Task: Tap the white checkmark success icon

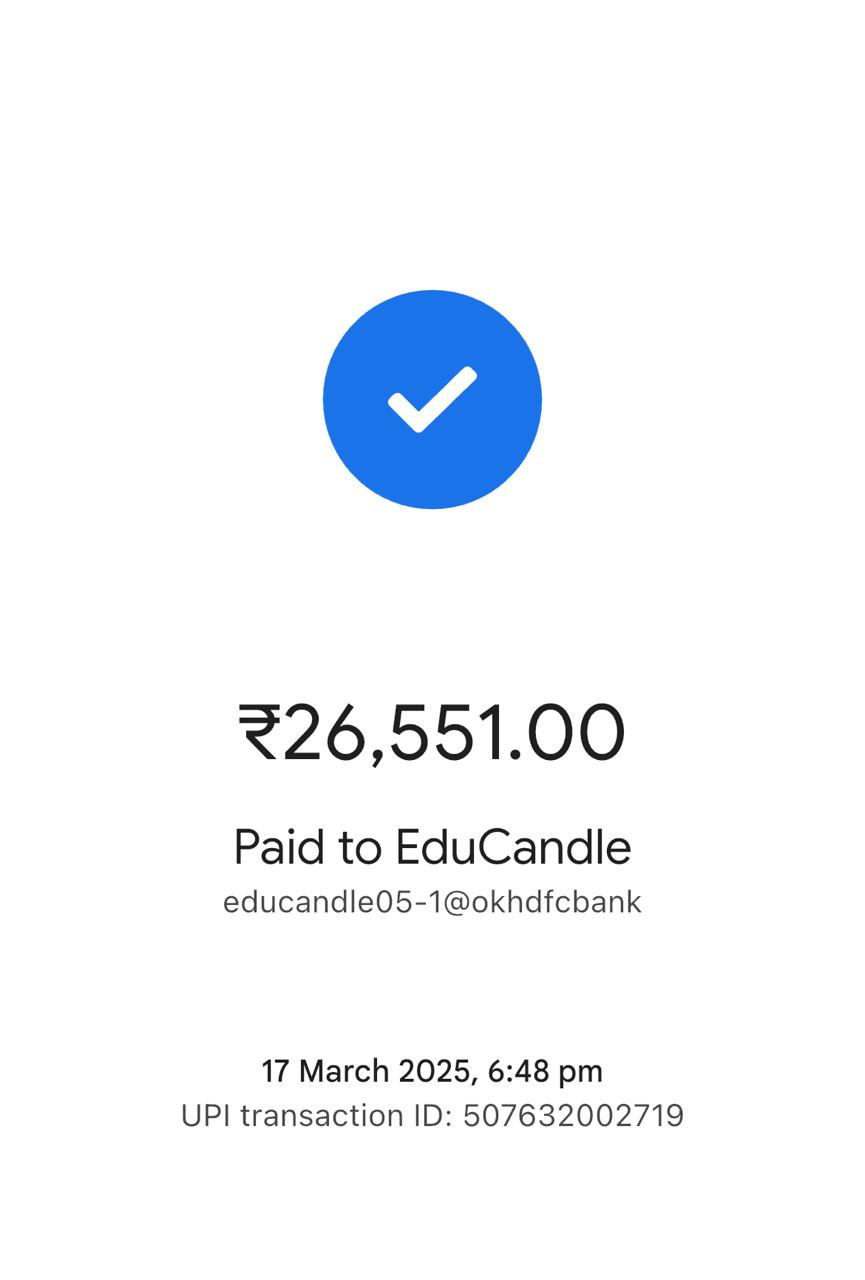Action: click(x=432, y=399)
